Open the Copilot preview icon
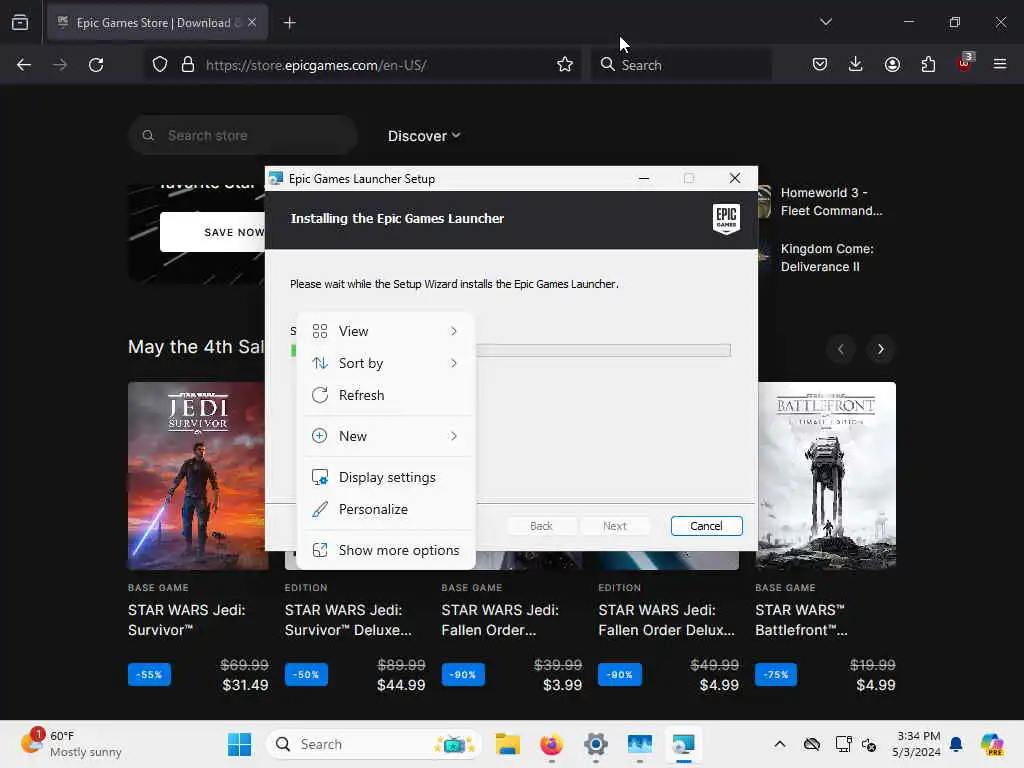Screen dimensions: 1024x768 point(992,744)
